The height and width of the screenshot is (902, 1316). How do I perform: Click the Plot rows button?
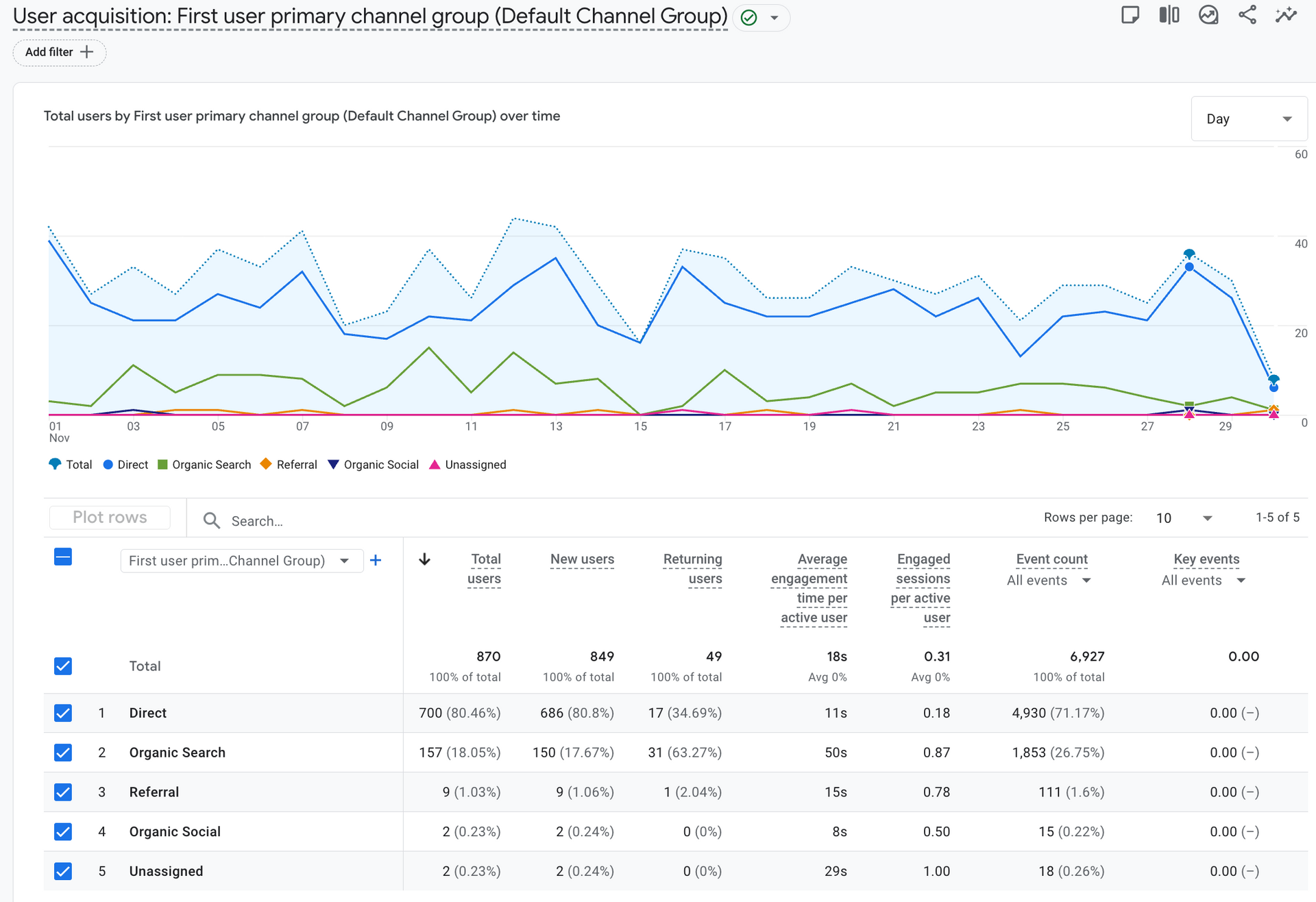click(110, 517)
